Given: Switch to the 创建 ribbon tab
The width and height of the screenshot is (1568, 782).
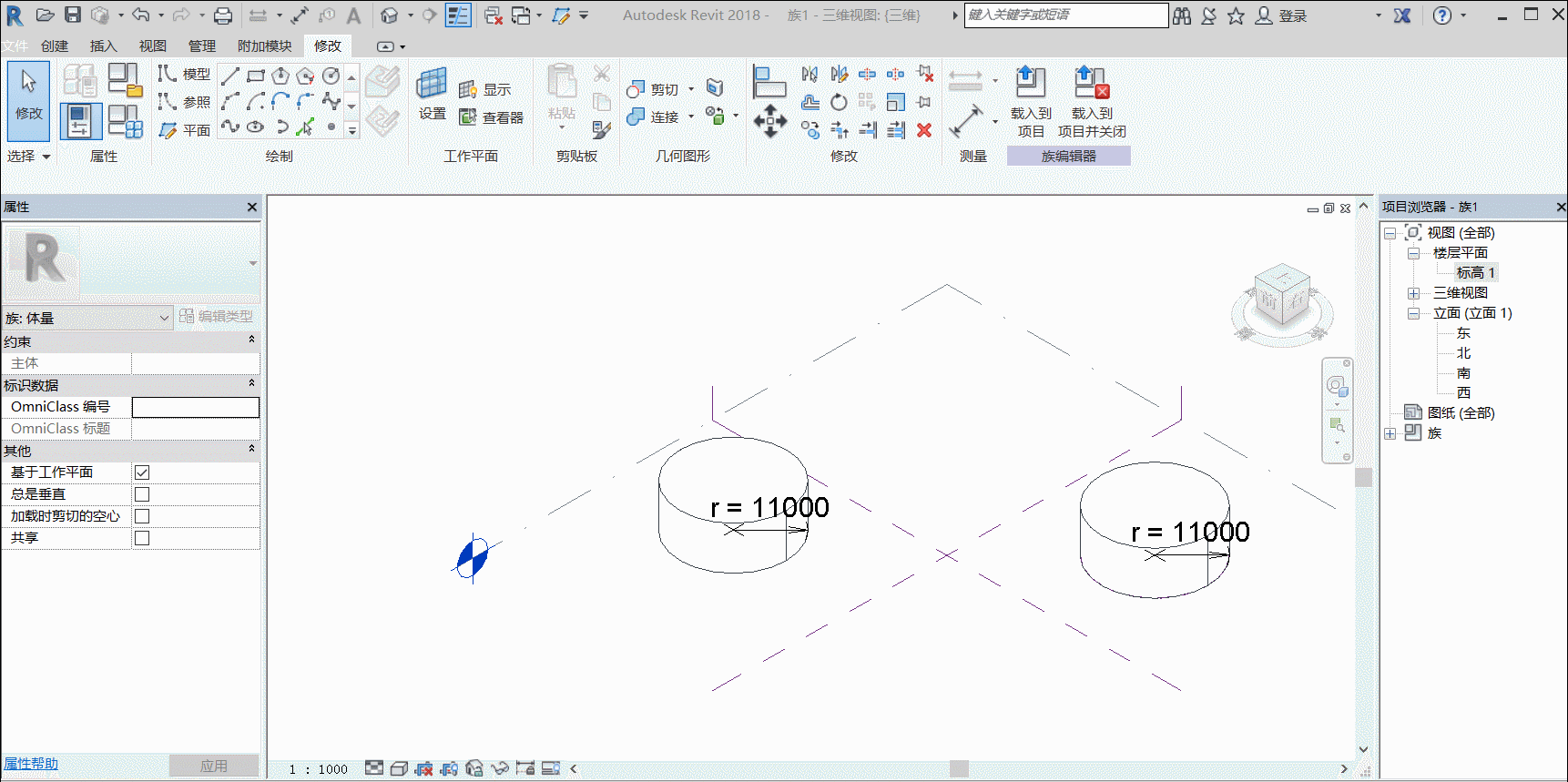Looking at the screenshot, I should pos(55,46).
